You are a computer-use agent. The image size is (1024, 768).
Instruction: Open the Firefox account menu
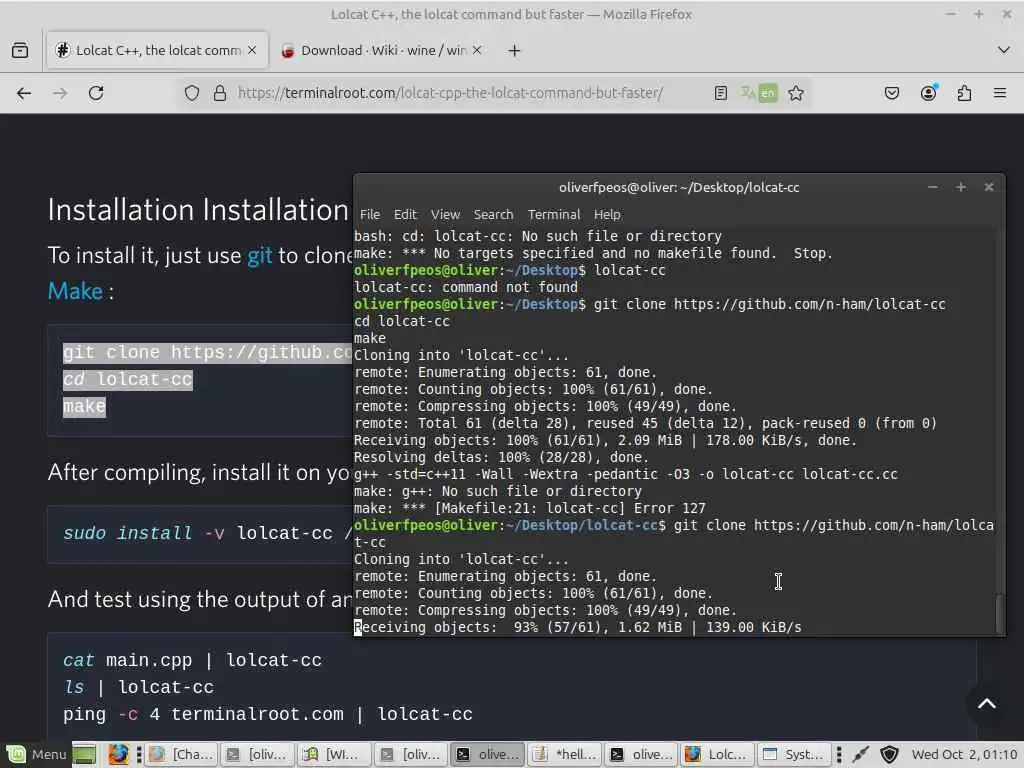pyautogui.click(x=928, y=93)
